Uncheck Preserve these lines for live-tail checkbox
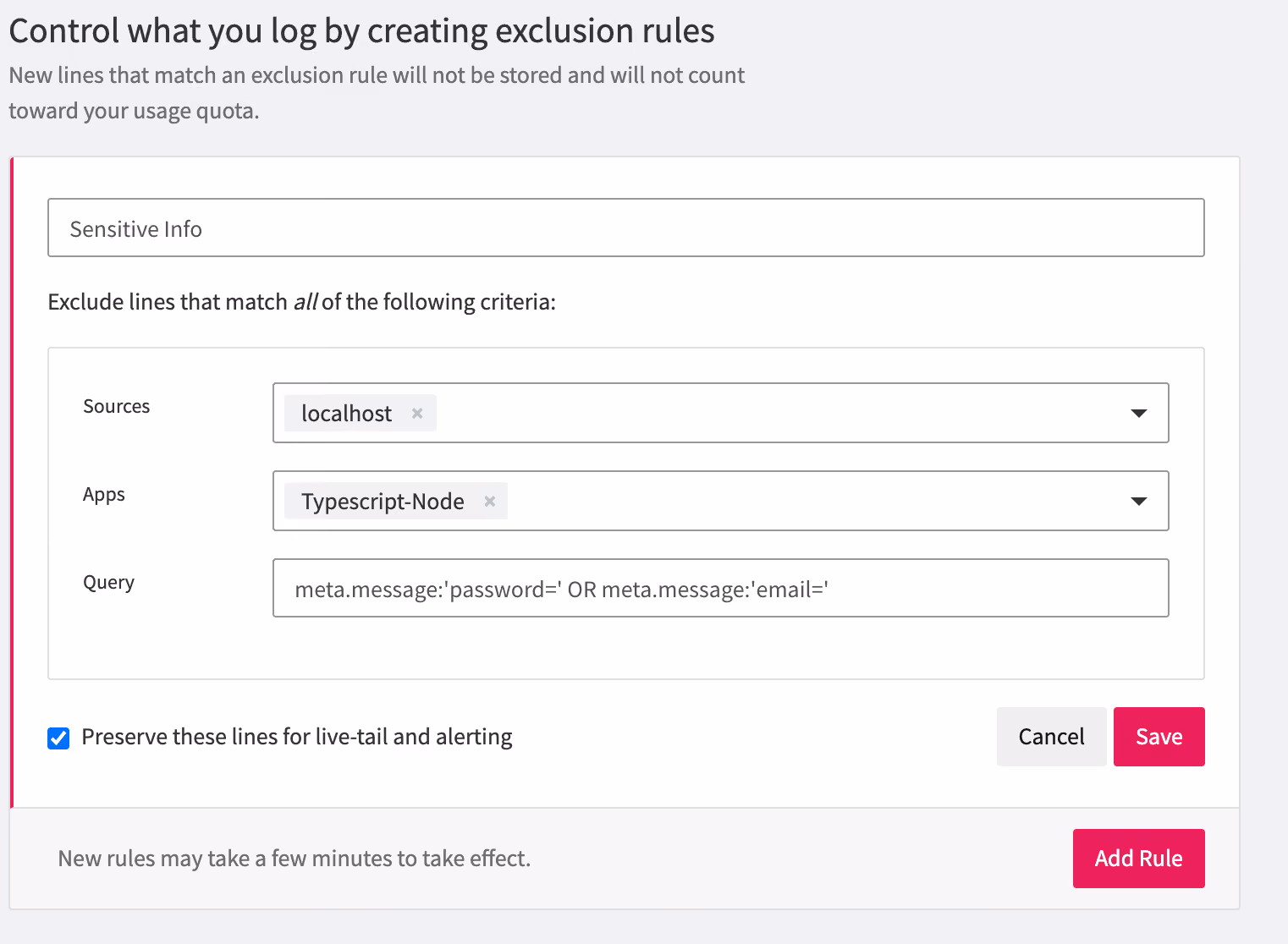Screen dimensions: 1288x944 (x=58, y=738)
